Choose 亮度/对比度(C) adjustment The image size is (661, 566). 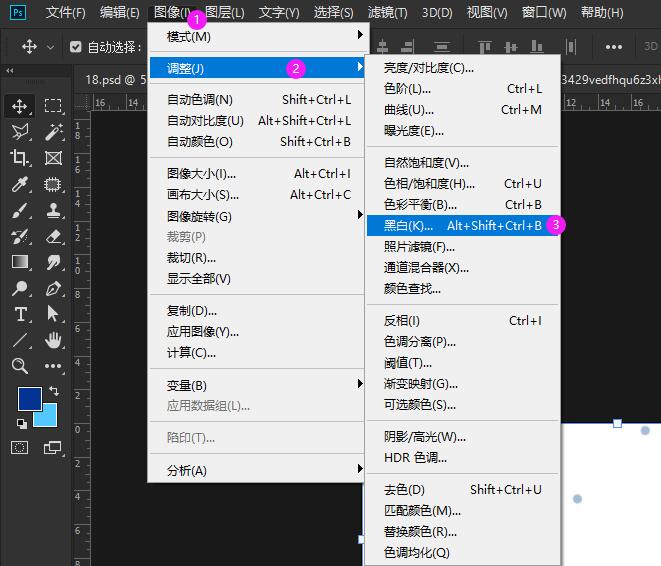(x=462, y=67)
